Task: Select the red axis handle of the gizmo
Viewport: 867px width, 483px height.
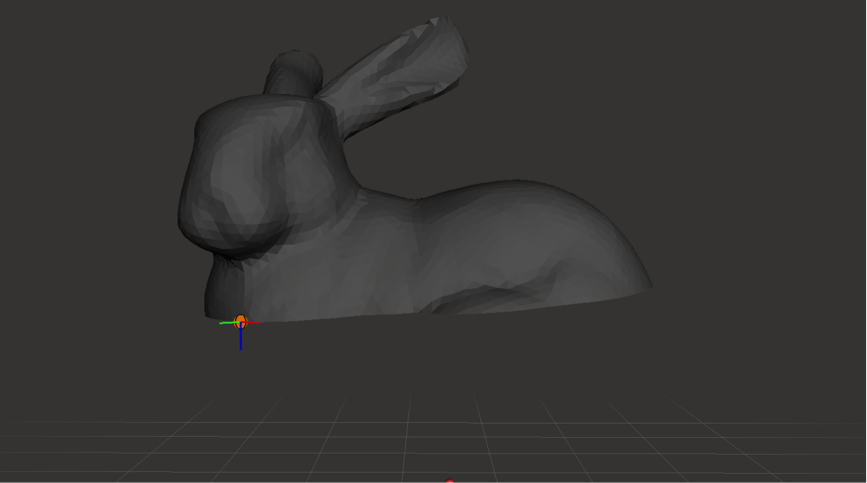Action: pos(254,322)
